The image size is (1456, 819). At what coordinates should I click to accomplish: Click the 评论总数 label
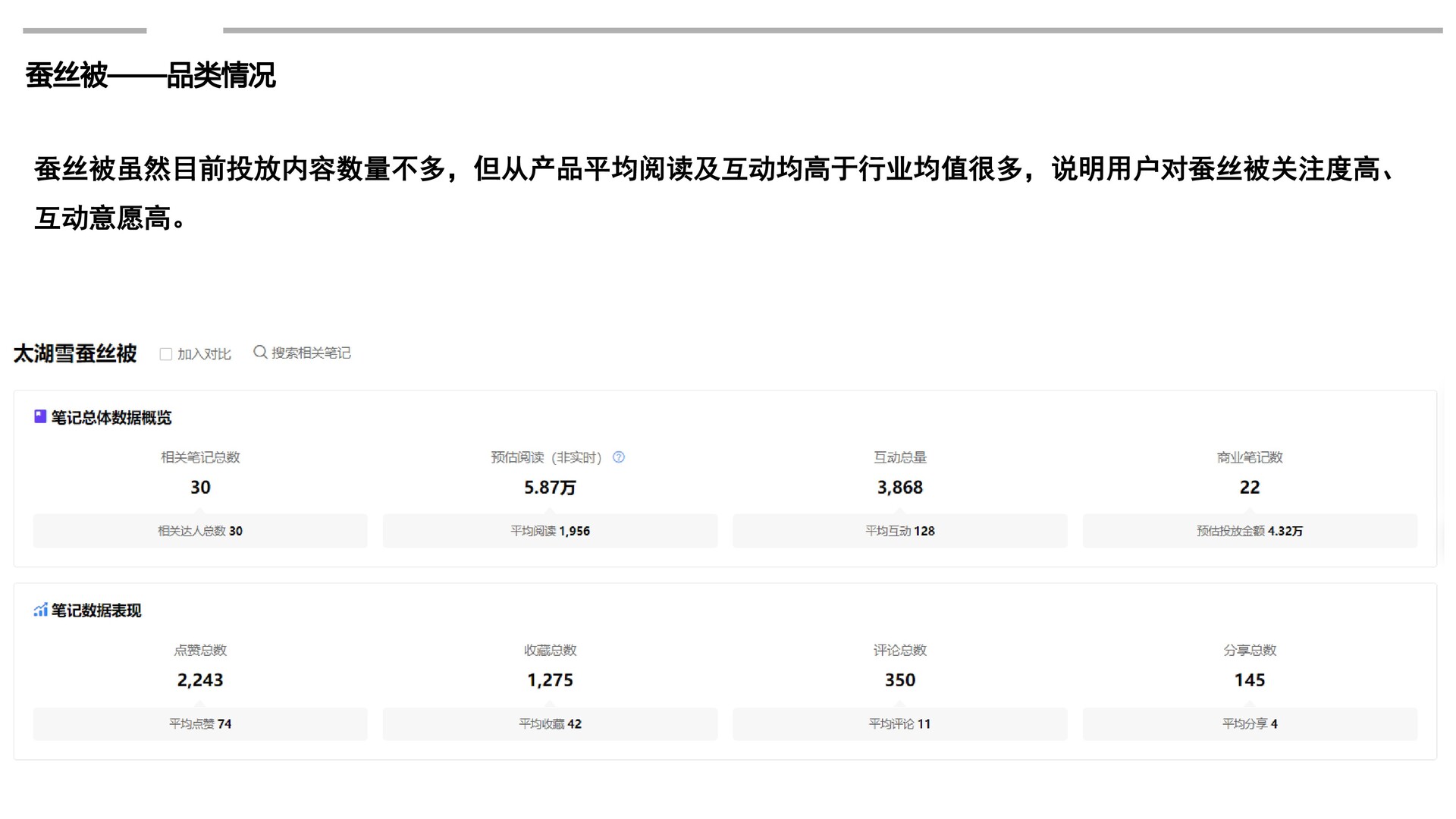(x=900, y=650)
